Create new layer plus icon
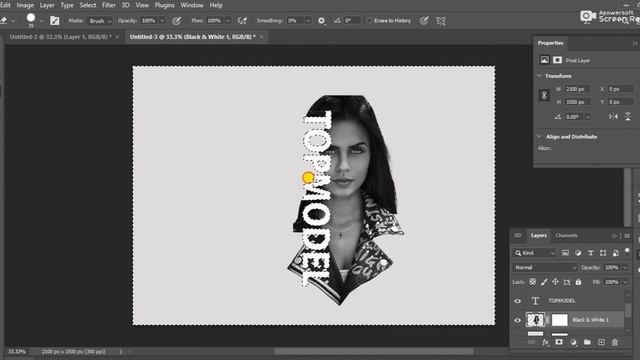Image resolution: width=640 pixels, height=360 pixels. [601, 342]
